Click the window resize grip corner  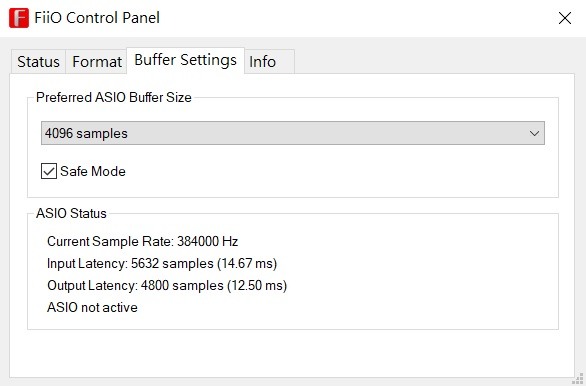coord(578,378)
